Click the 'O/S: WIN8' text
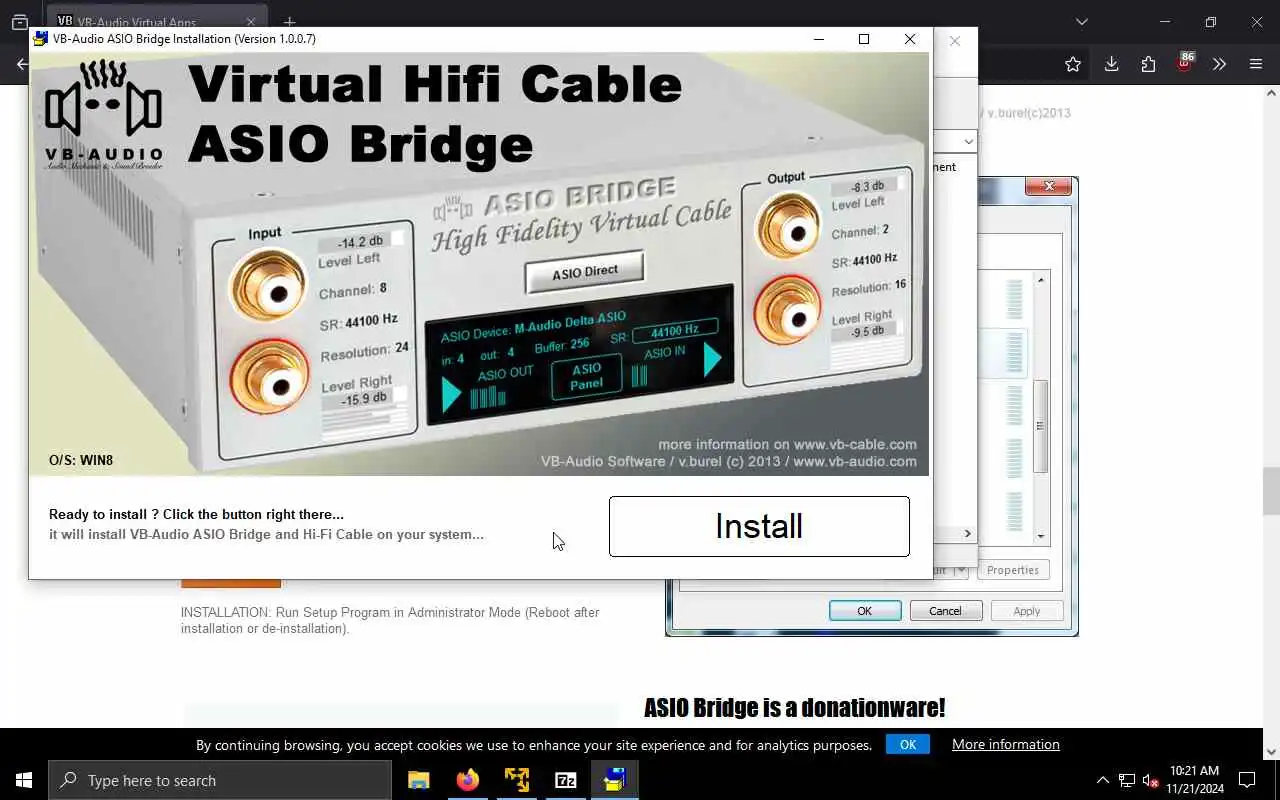 [81, 460]
